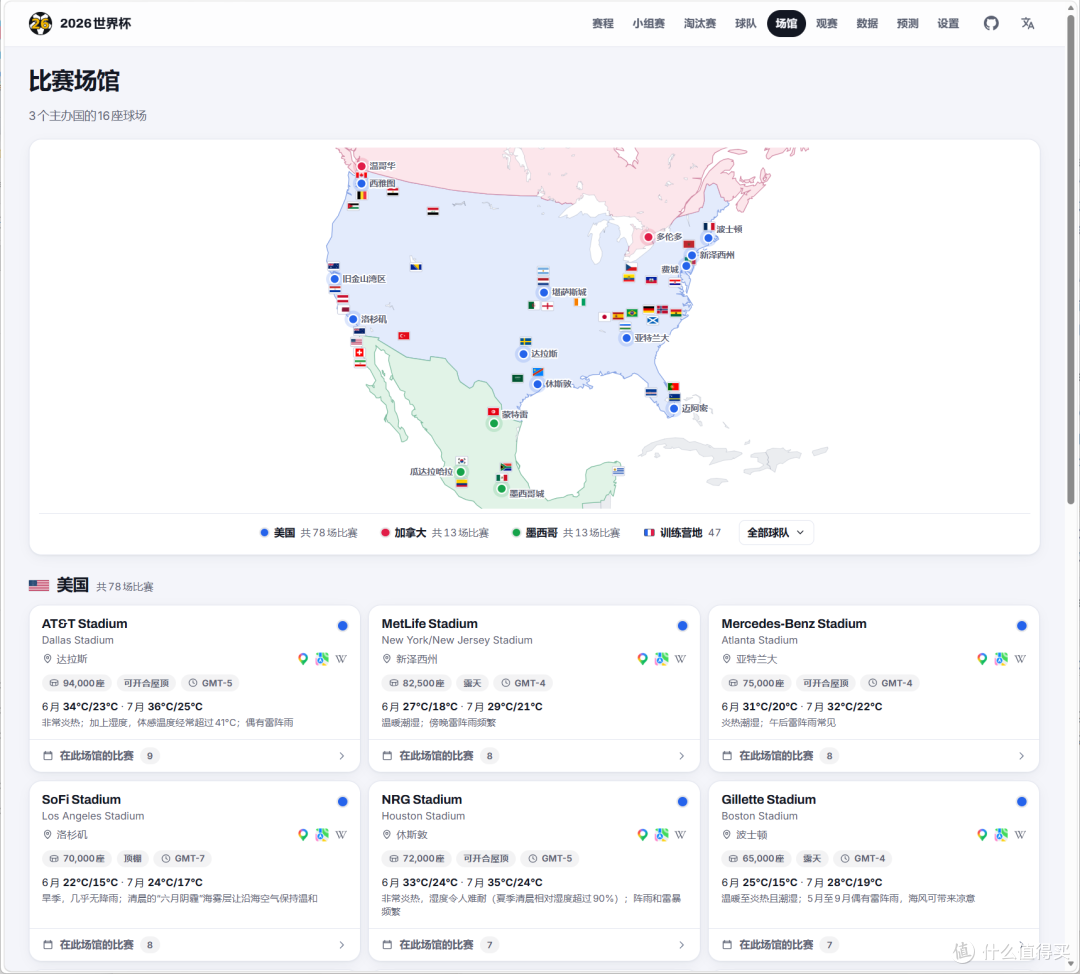This screenshot has width=1080, height=974.
Task: Click the Toronto (多伦多) map marker
Action: pyautogui.click(x=648, y=237)
